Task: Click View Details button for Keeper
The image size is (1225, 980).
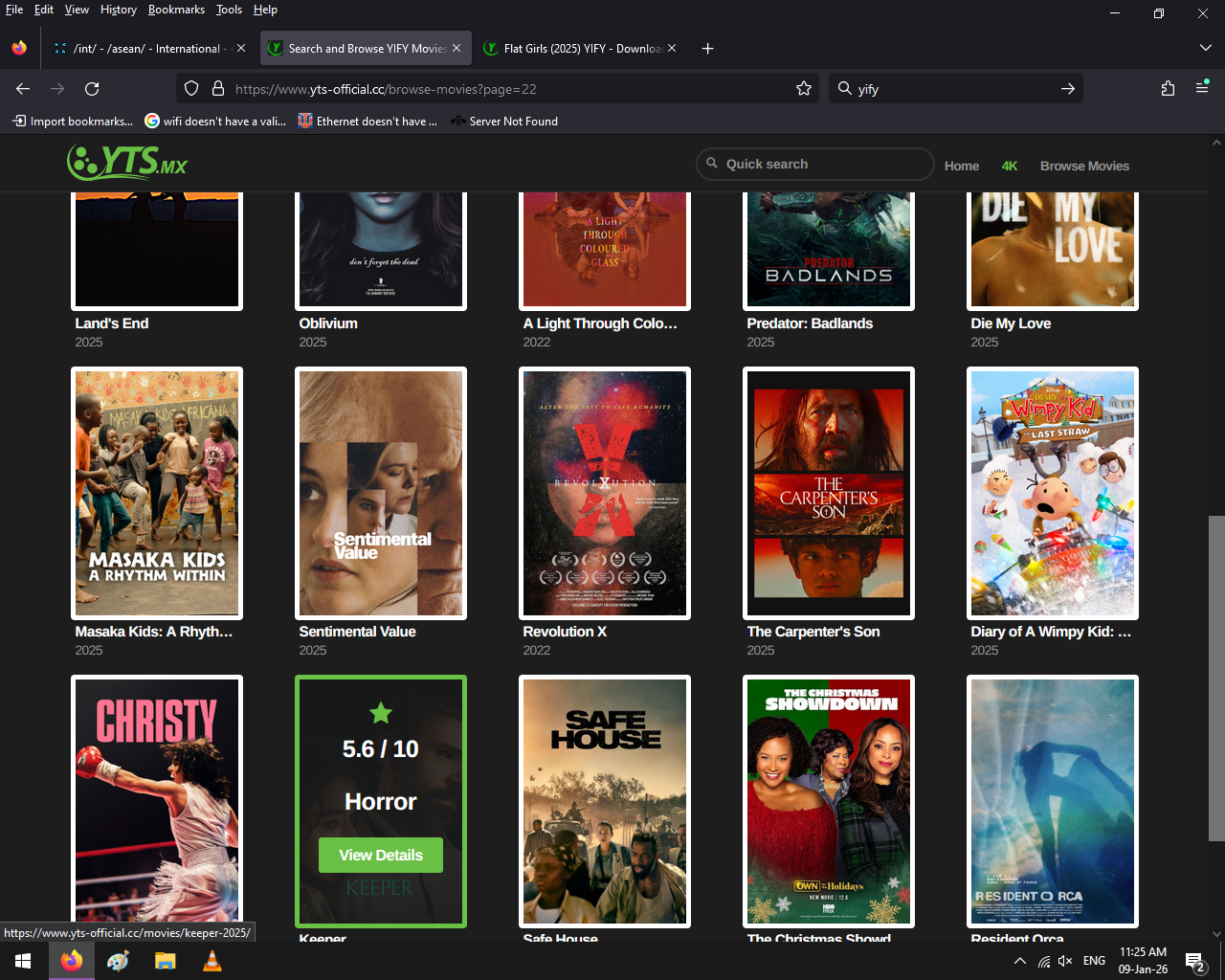Action: pos(381,855)
